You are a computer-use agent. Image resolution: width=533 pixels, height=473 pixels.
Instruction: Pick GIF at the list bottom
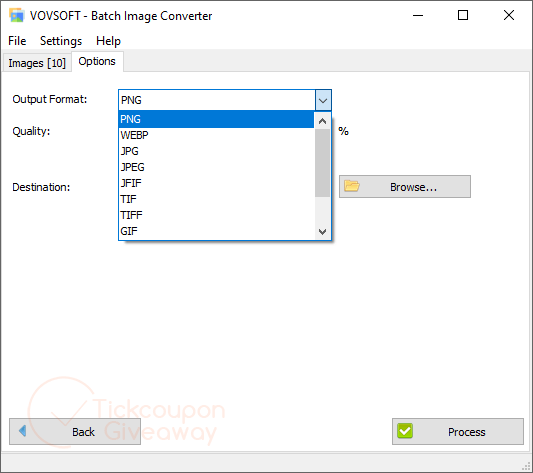[216, 231]
